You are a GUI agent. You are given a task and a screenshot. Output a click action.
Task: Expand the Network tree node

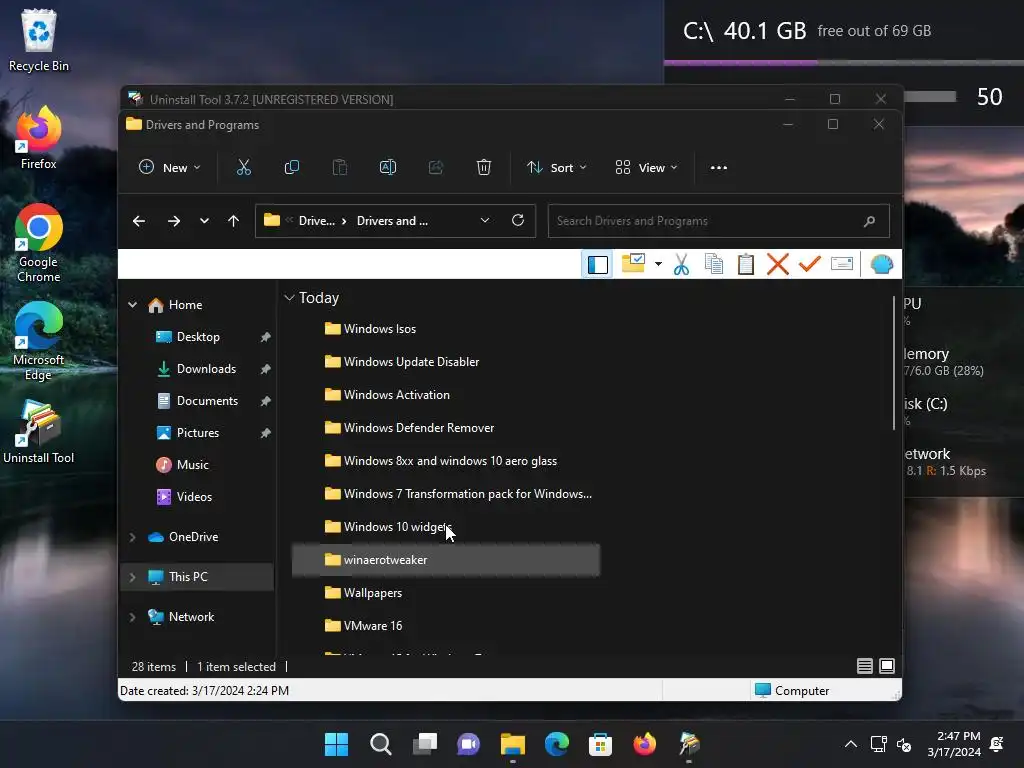point(133,617)
